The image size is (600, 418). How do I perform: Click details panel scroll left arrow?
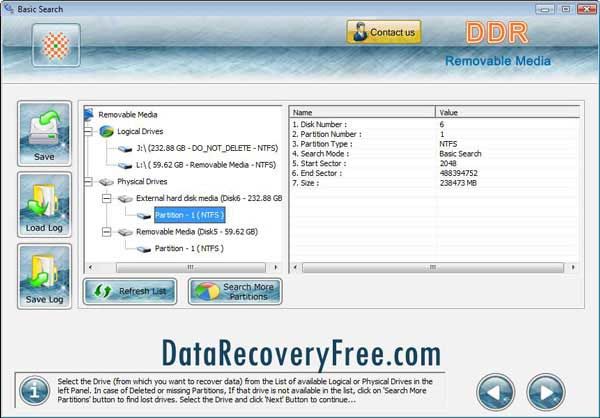295,267
